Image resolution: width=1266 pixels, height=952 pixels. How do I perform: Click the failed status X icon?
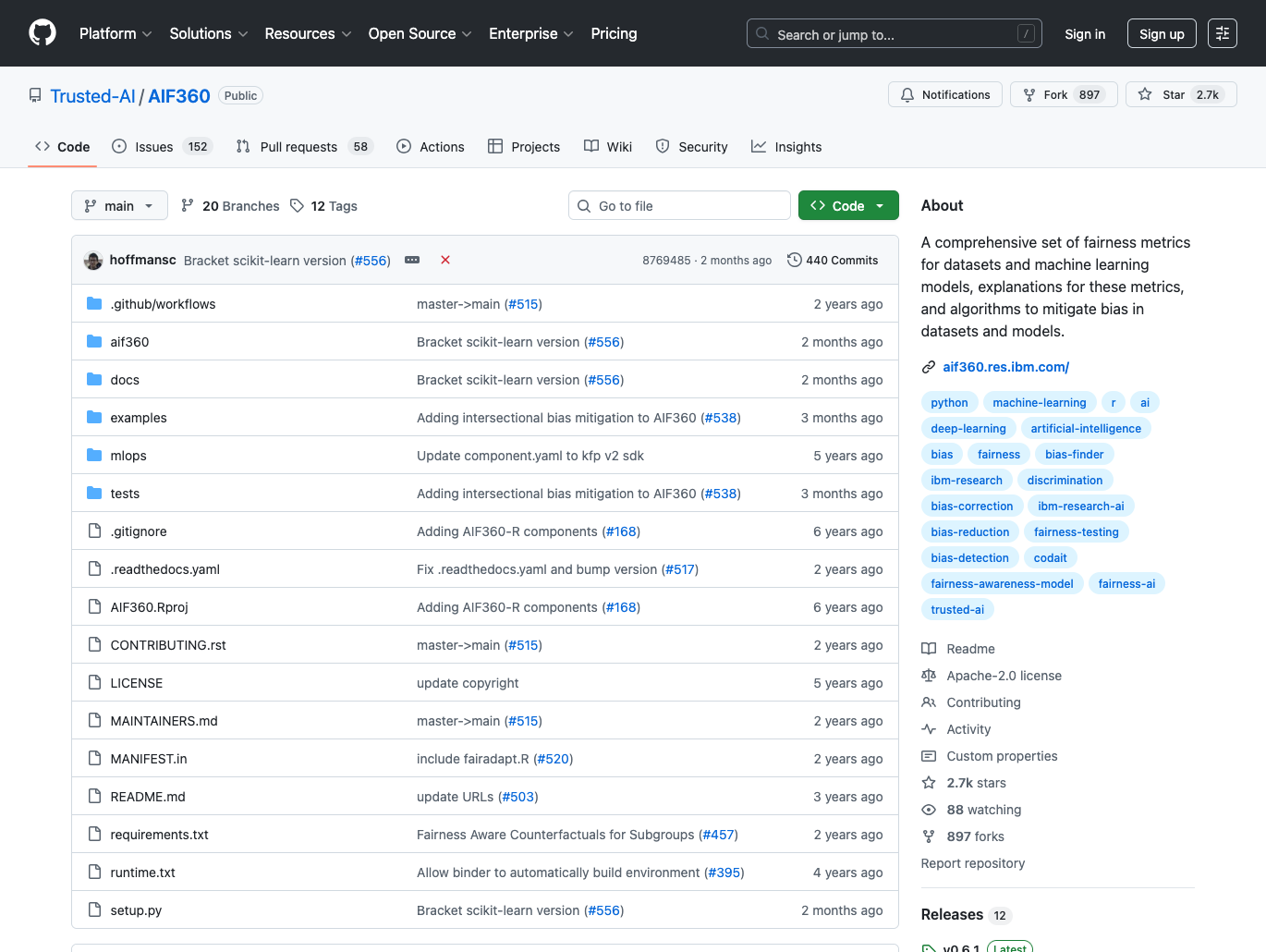click(x=445, y=260)
